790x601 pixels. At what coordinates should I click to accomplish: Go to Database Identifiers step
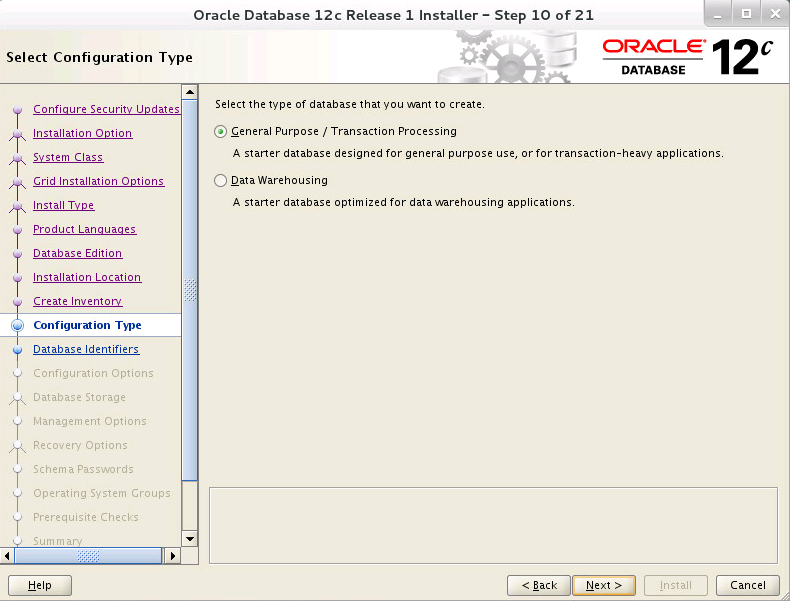pos(86,349)
